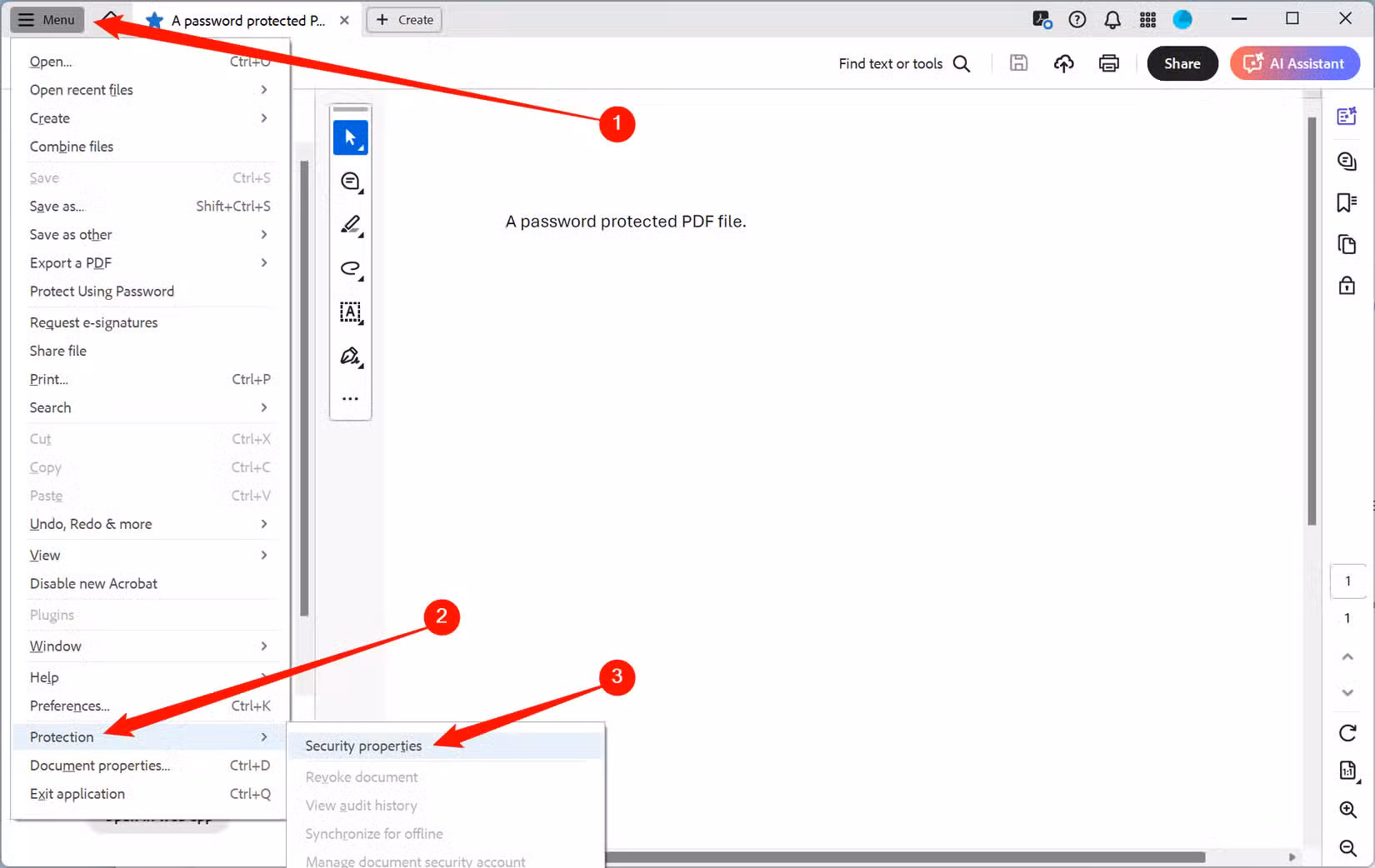Open the Bookmarks panel icon
Image resolution: width=1375 pixels, height=868 pixels.
click(x=1346, y=202)
